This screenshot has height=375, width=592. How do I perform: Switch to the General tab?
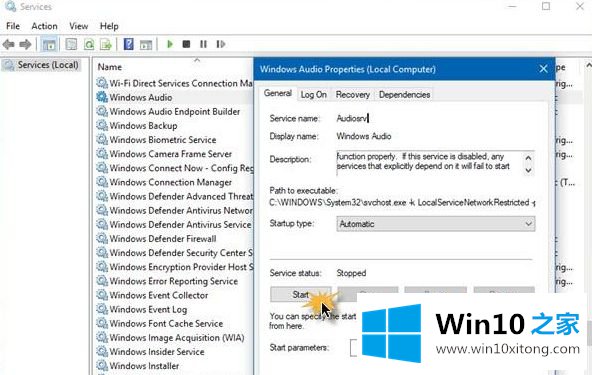278,93
